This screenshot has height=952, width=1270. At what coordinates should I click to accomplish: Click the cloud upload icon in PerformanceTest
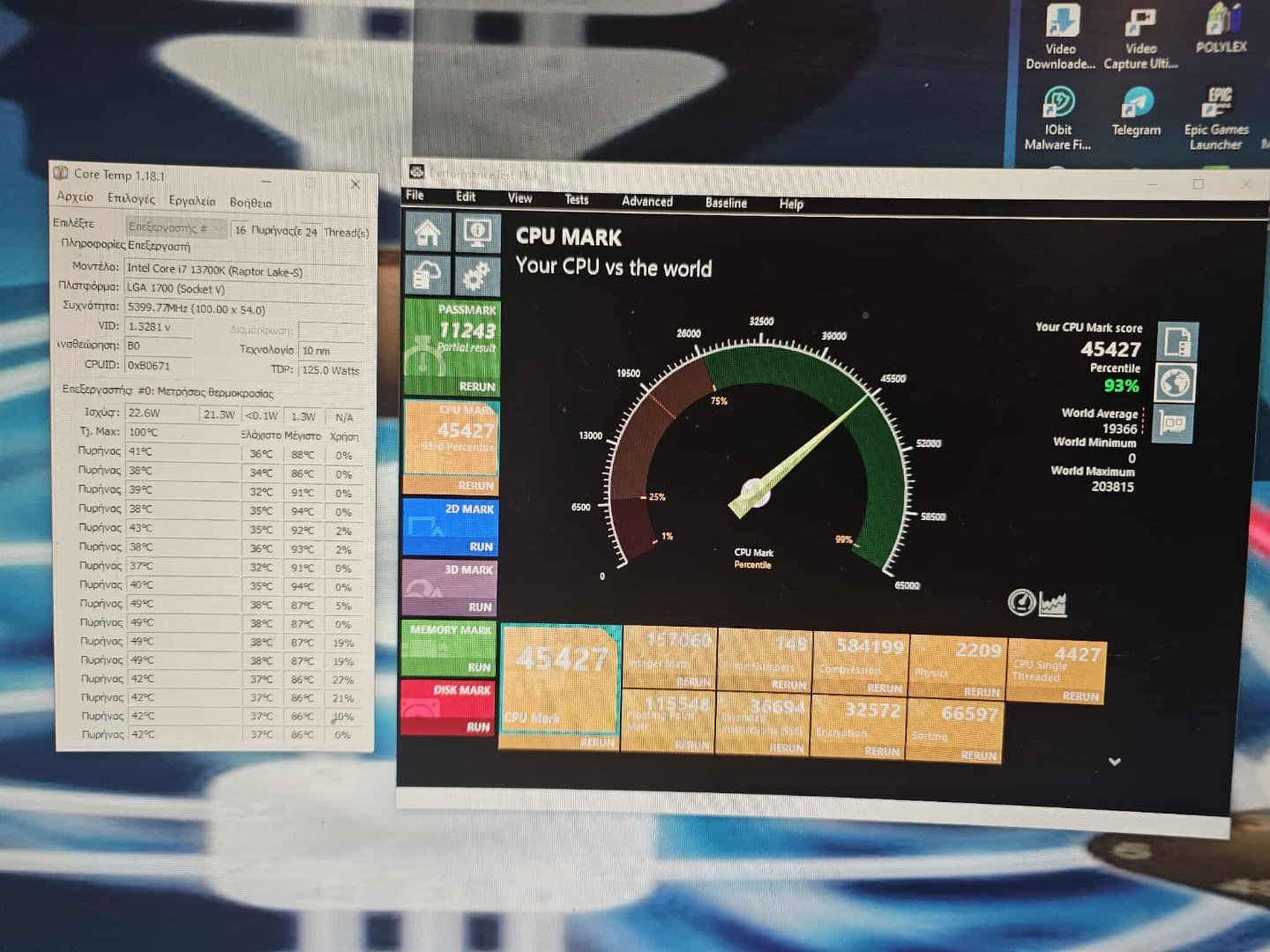coord(428,276)
